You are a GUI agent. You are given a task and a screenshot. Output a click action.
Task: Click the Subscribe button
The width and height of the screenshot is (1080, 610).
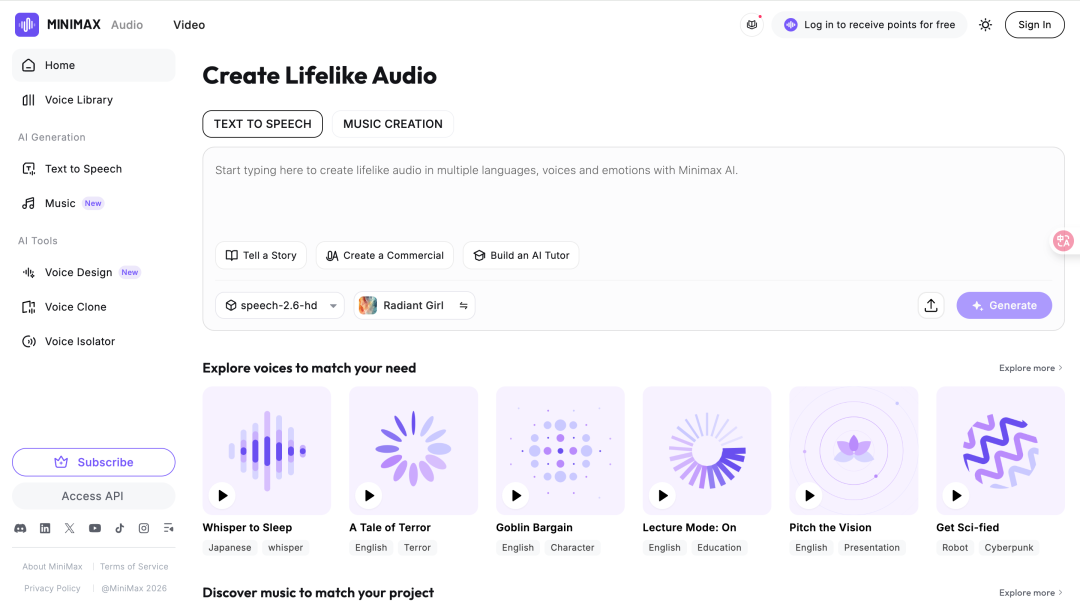click(94, 462)
